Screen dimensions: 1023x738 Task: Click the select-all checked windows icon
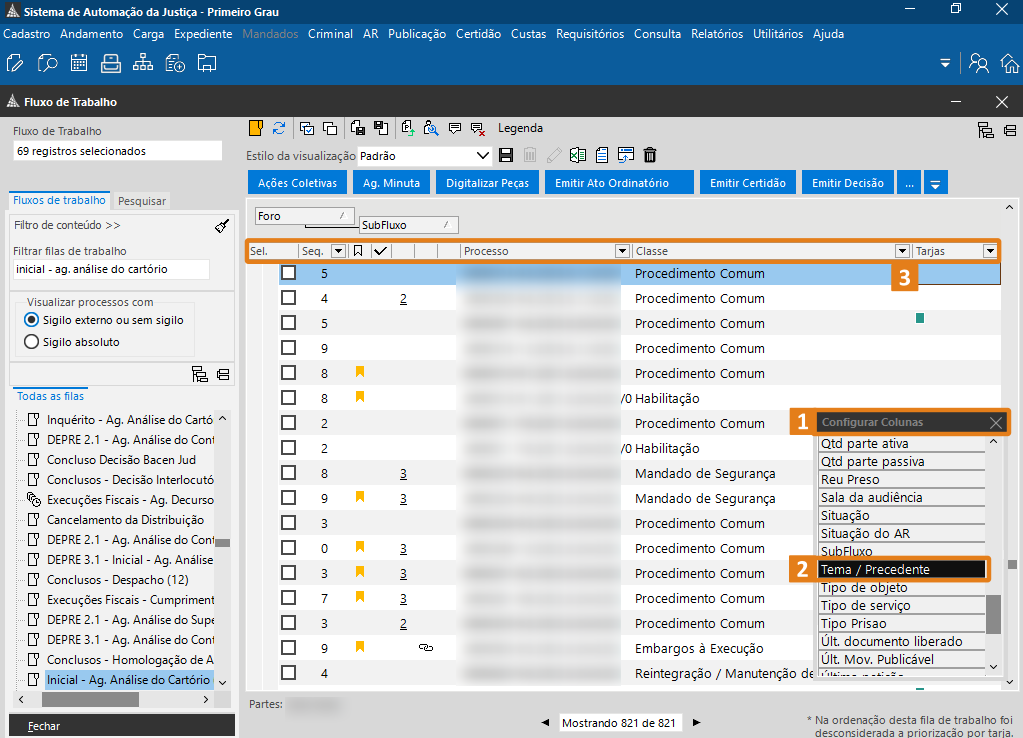(x=307, y=129)
